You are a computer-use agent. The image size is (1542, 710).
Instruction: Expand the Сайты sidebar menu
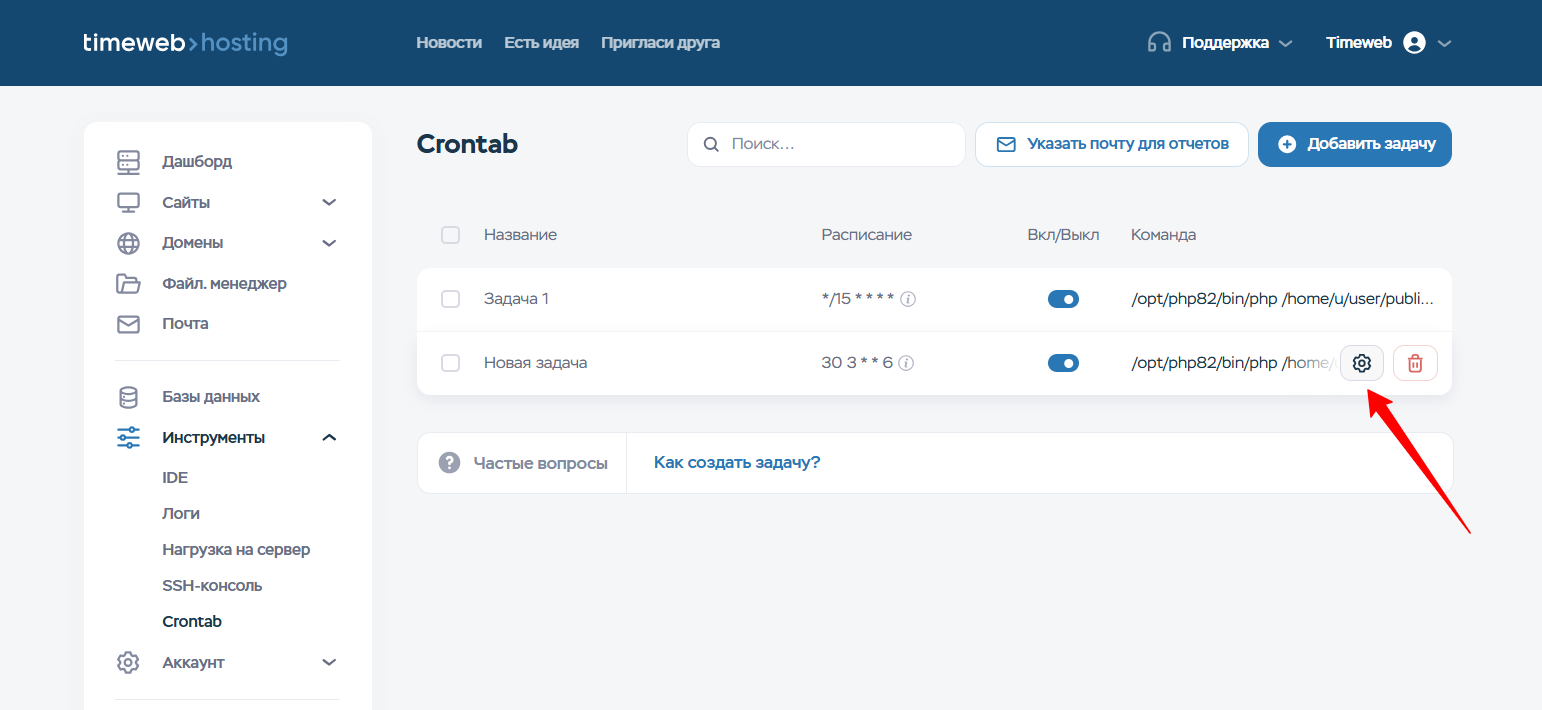pyautogui.click(x=328, y=202)
